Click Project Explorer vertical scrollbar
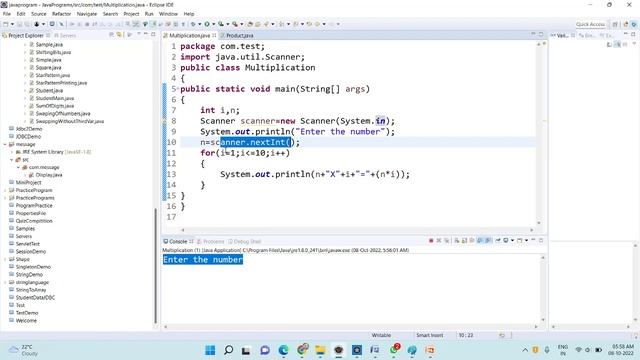 [x=156, y=265]
